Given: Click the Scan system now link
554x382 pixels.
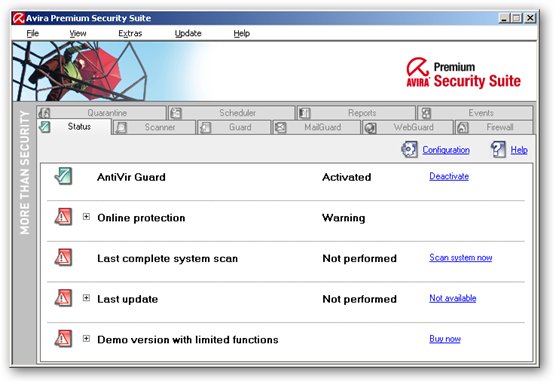Looking at the screenshot, I should (461, 257).
